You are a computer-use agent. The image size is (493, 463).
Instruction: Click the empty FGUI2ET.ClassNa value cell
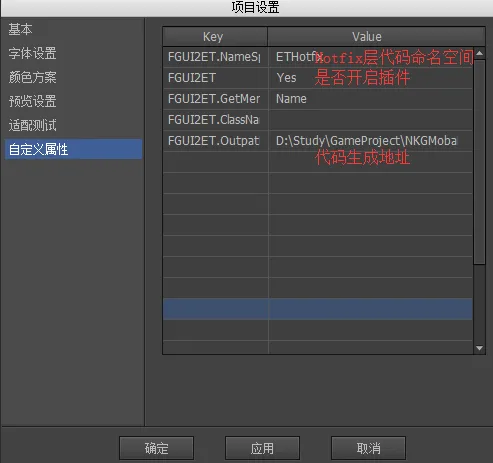point(370,120)
